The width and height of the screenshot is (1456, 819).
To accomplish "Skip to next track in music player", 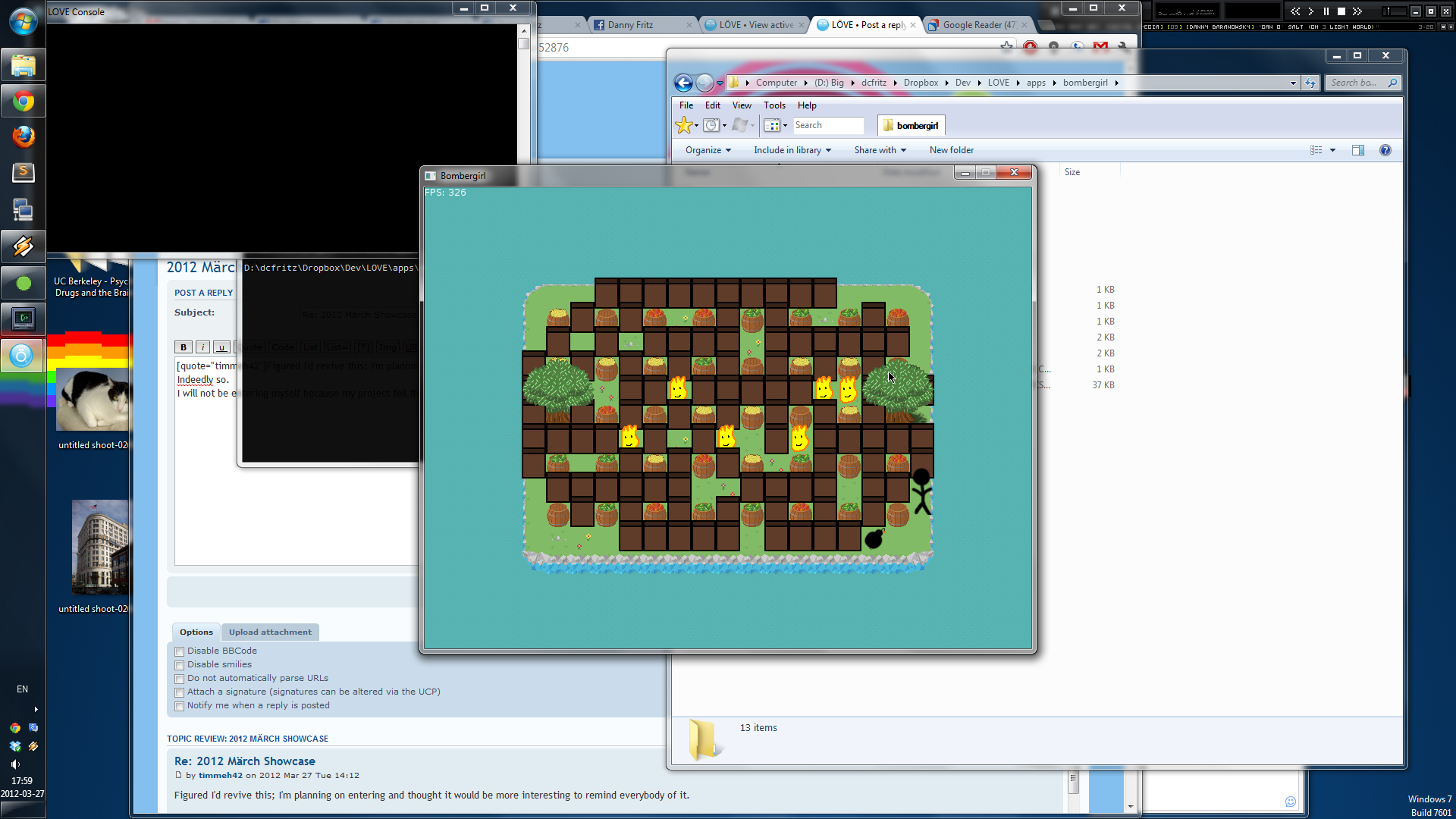I will [x=1357, y=11].
